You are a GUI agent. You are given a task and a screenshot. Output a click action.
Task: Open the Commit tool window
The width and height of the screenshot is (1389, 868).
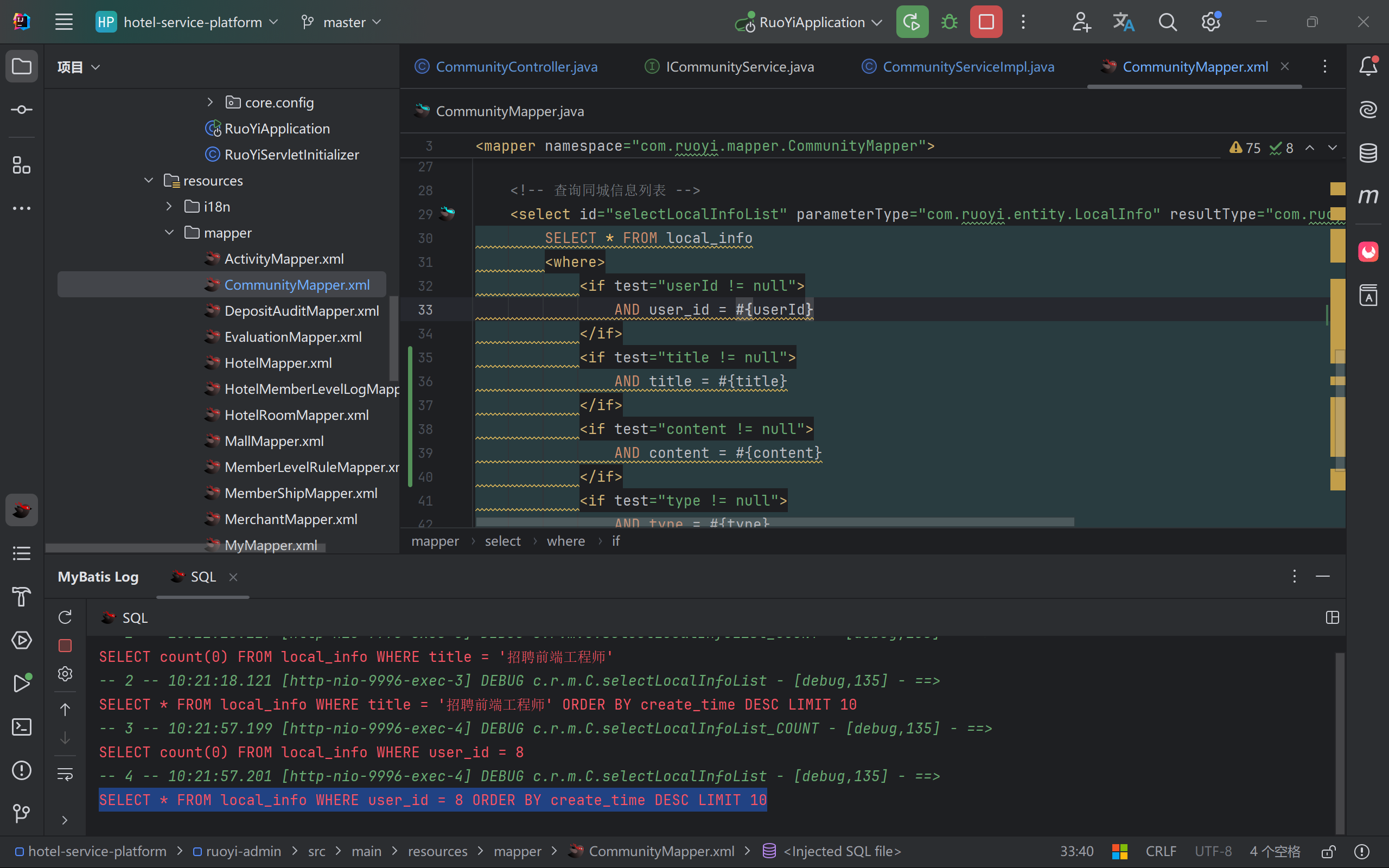[x=21, y=110]
